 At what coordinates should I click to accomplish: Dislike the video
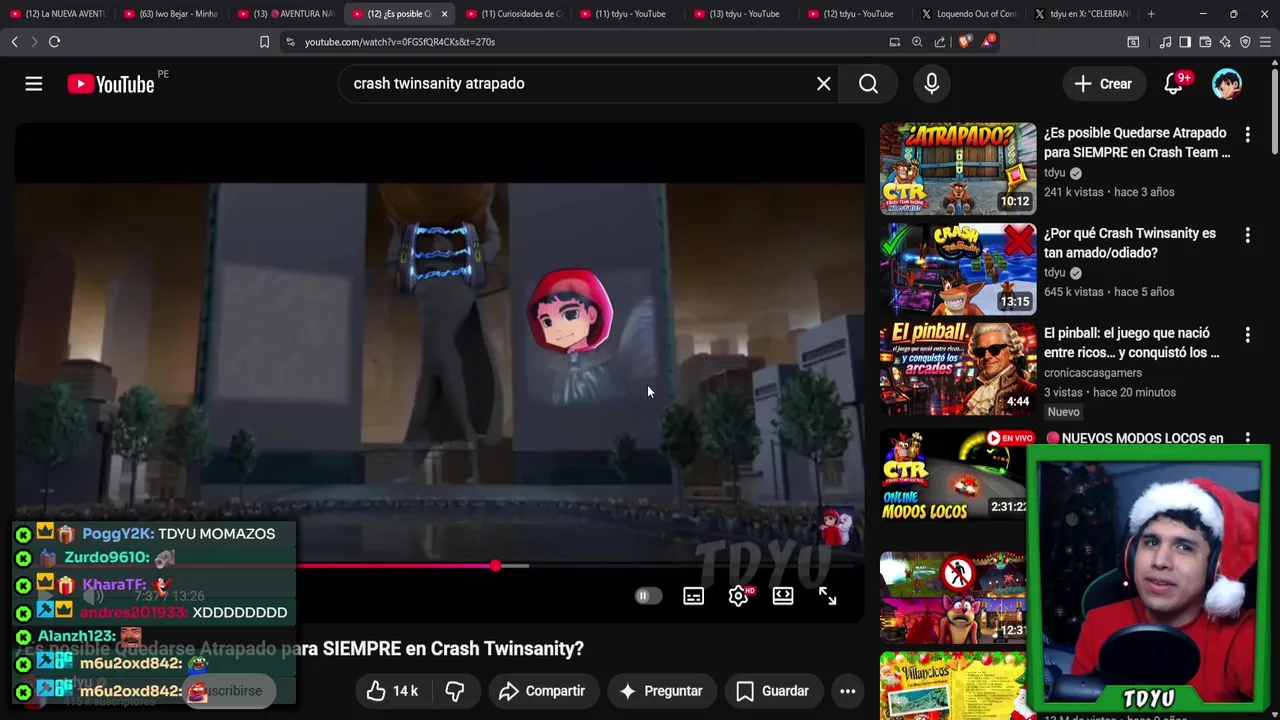click(x=455, y=691)
